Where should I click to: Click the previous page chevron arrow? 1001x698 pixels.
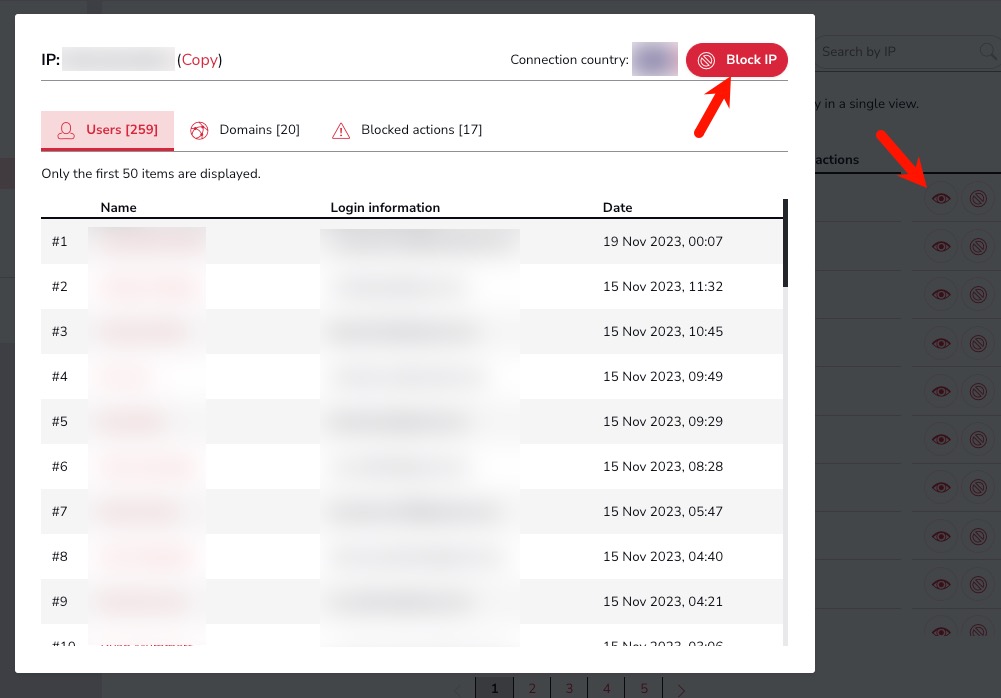458,688
